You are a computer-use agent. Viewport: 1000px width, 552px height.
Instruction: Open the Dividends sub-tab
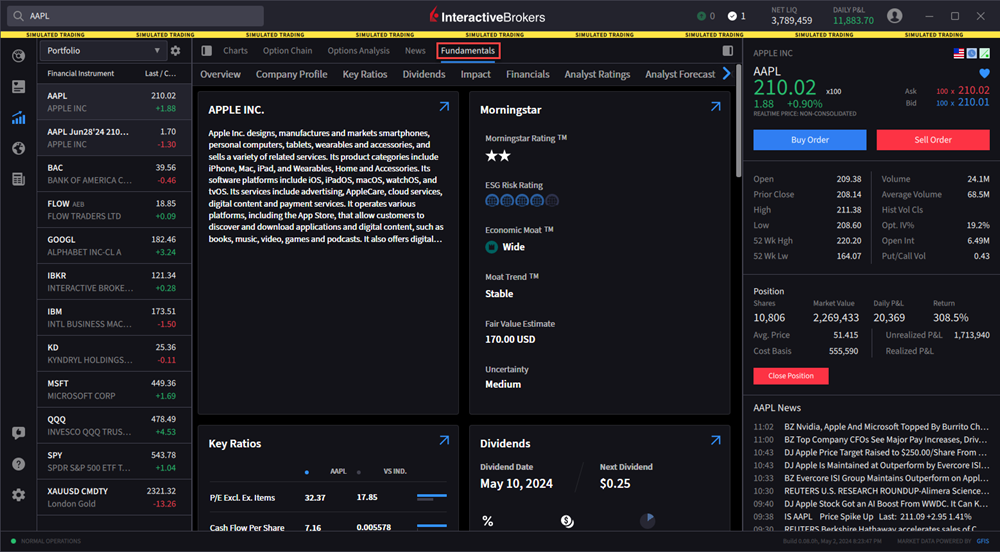tap(424, 75)
